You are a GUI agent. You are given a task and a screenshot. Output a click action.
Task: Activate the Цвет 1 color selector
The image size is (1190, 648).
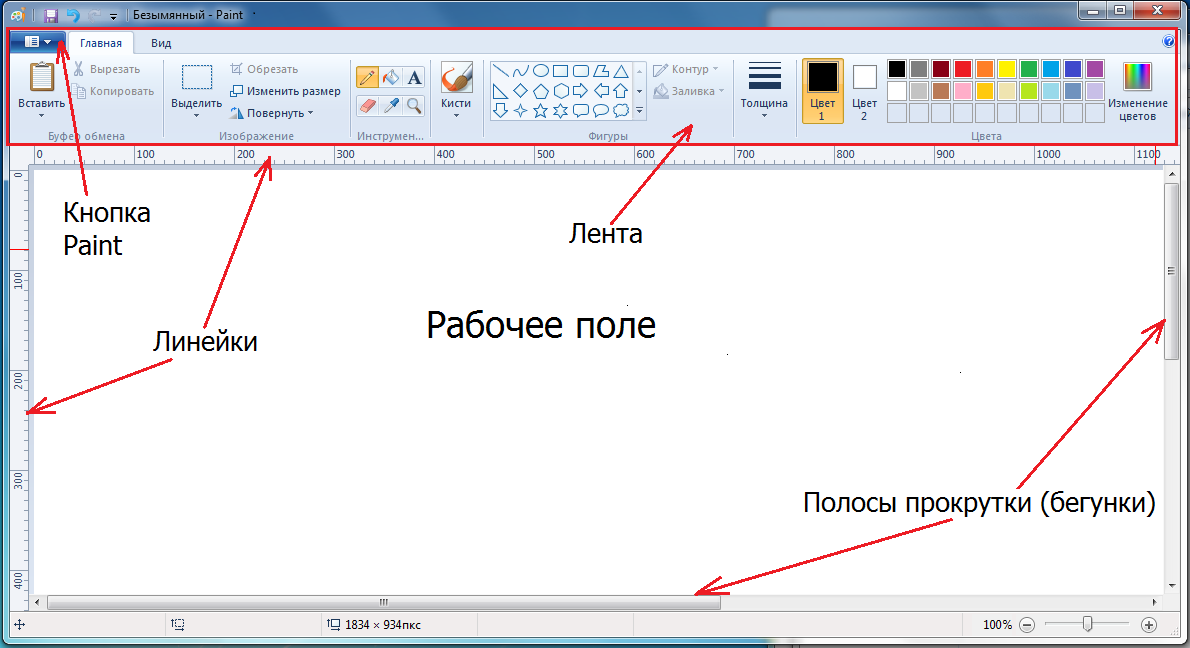point(822,90)
